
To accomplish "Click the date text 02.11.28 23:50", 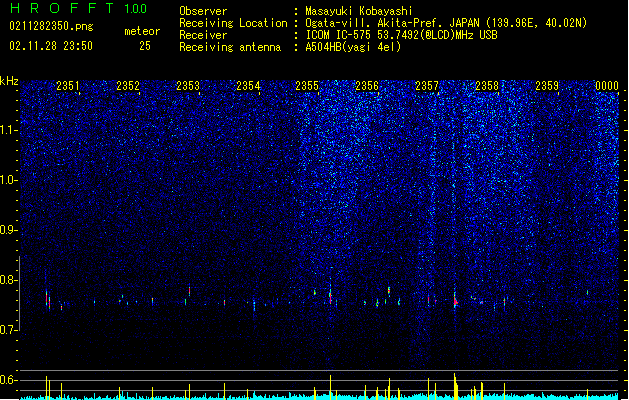I will pyautogui.click(x=51, y=46).
